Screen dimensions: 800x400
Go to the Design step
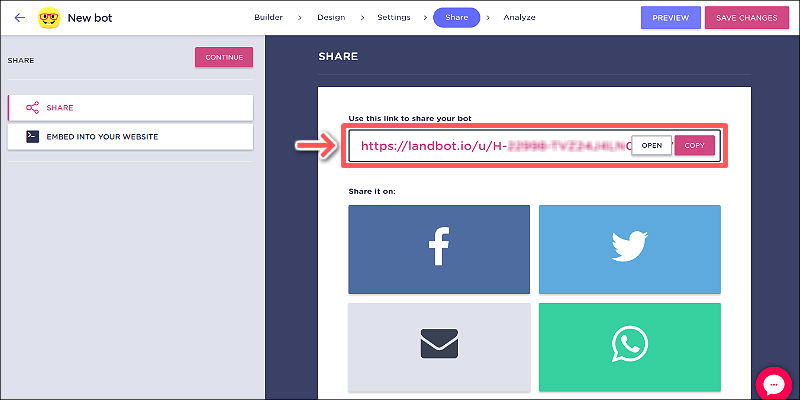click(331, 17)
